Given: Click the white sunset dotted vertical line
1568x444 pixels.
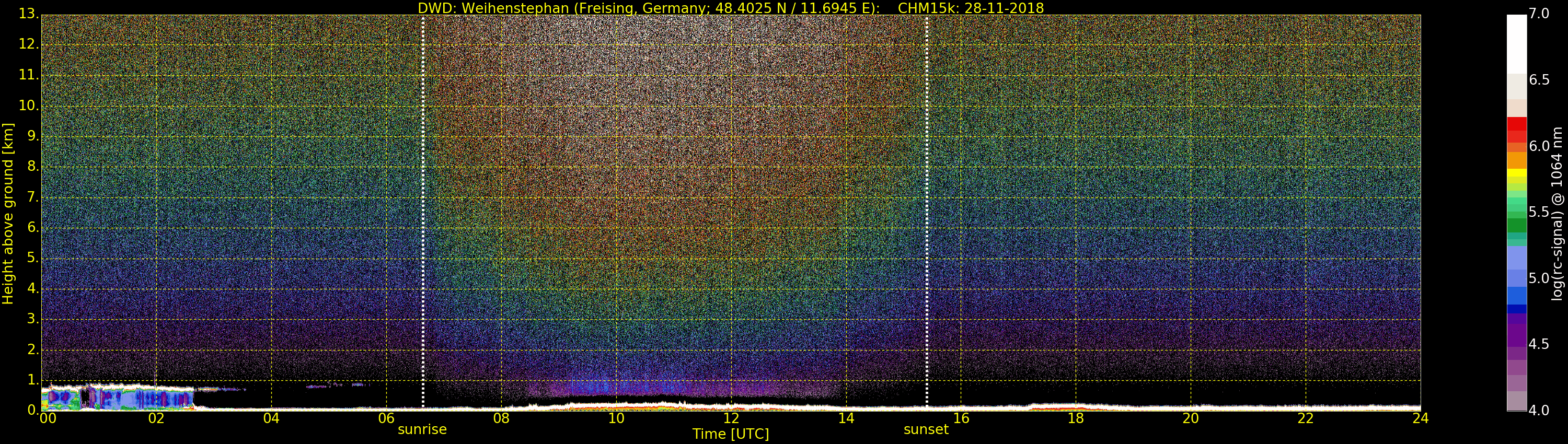Looking at the screenshot, I should pos(927,213).
